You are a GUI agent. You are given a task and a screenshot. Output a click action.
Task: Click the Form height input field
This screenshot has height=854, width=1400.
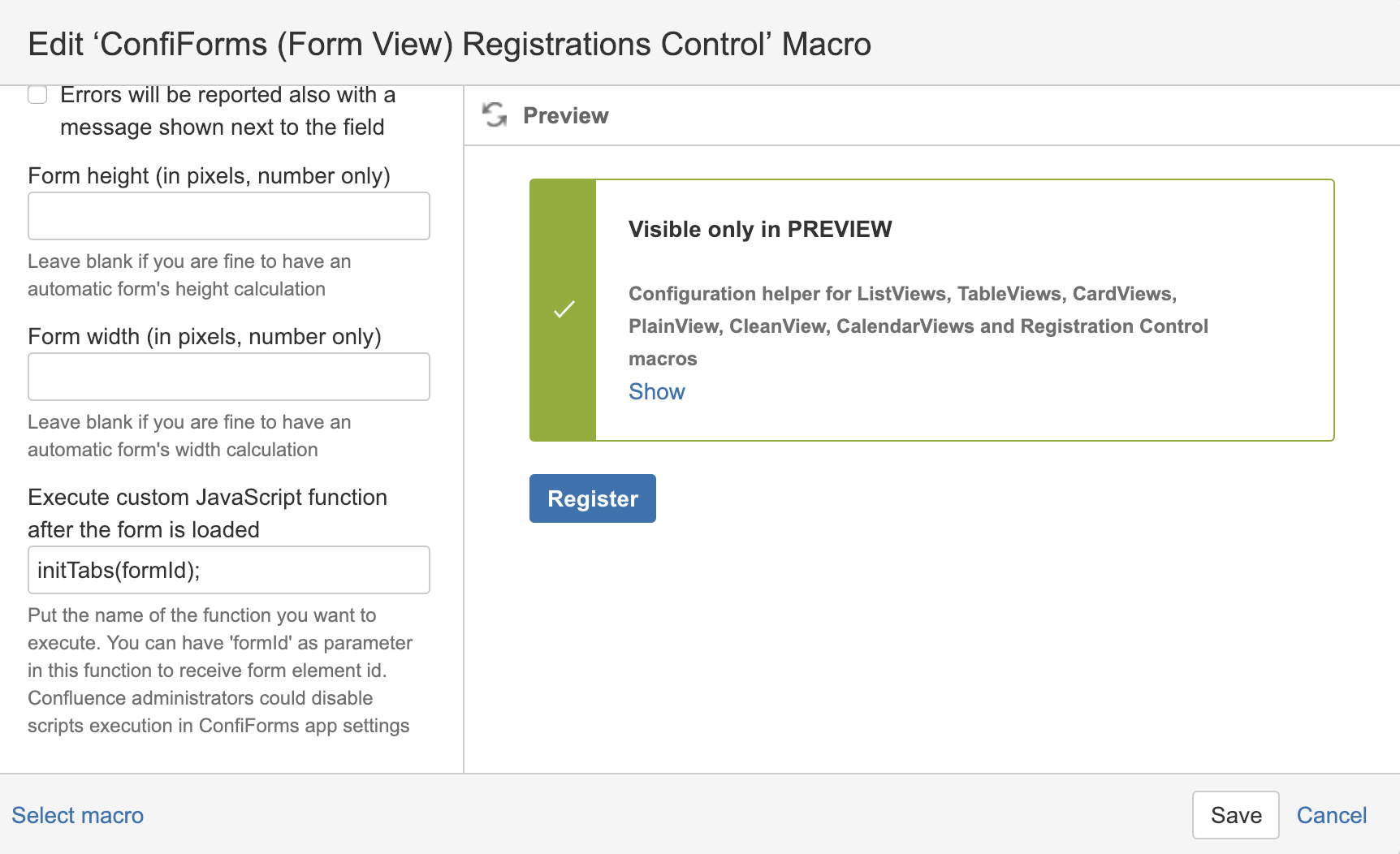point(229,216)
